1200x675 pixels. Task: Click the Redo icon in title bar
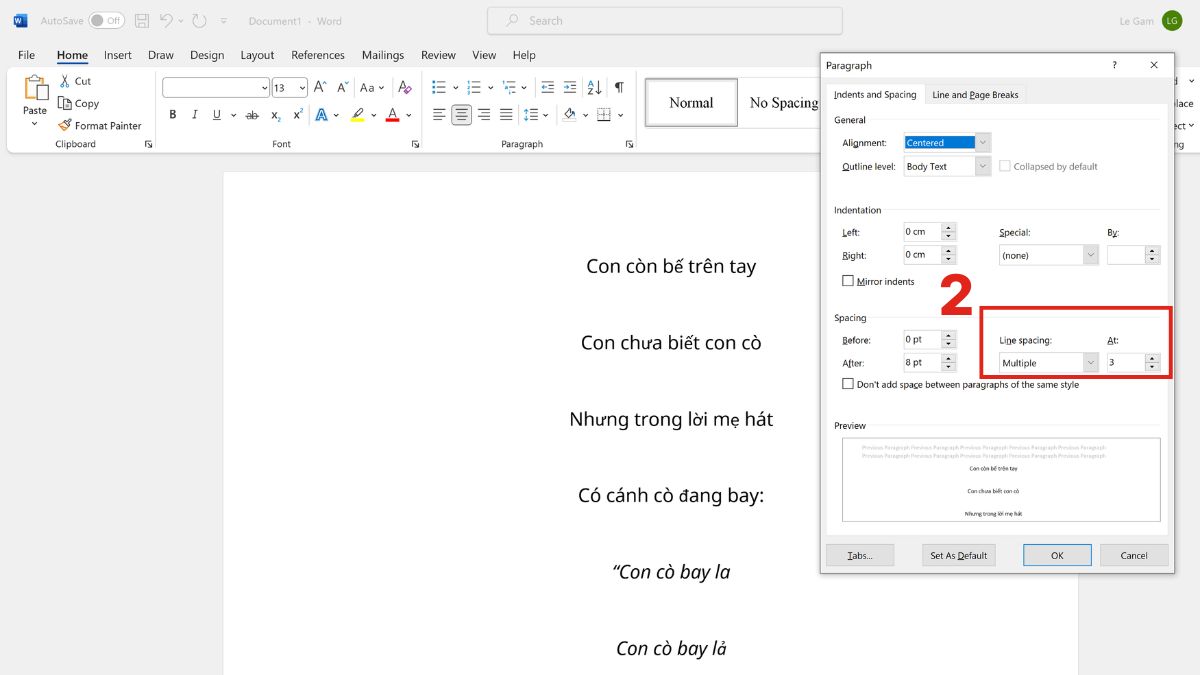199,21
